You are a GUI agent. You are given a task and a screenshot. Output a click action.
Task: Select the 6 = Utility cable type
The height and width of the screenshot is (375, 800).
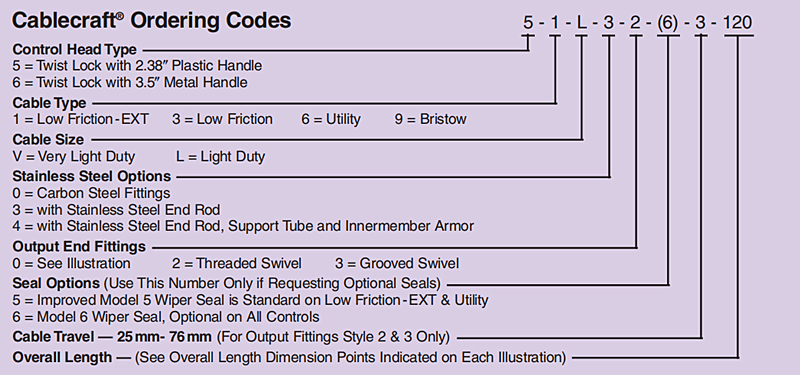(x=331, y=119)
